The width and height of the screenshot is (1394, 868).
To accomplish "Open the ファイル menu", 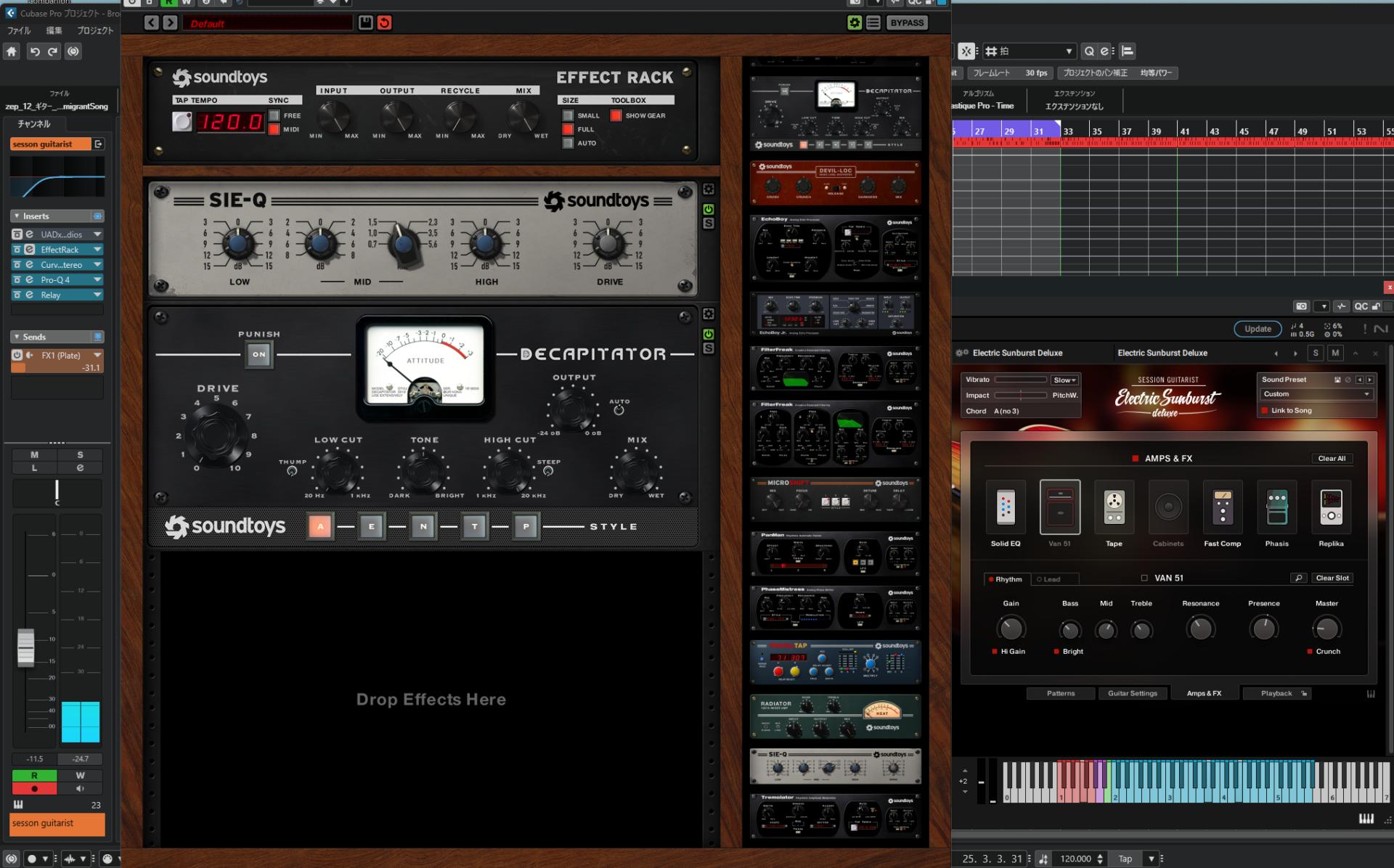I will coord(19,30).
